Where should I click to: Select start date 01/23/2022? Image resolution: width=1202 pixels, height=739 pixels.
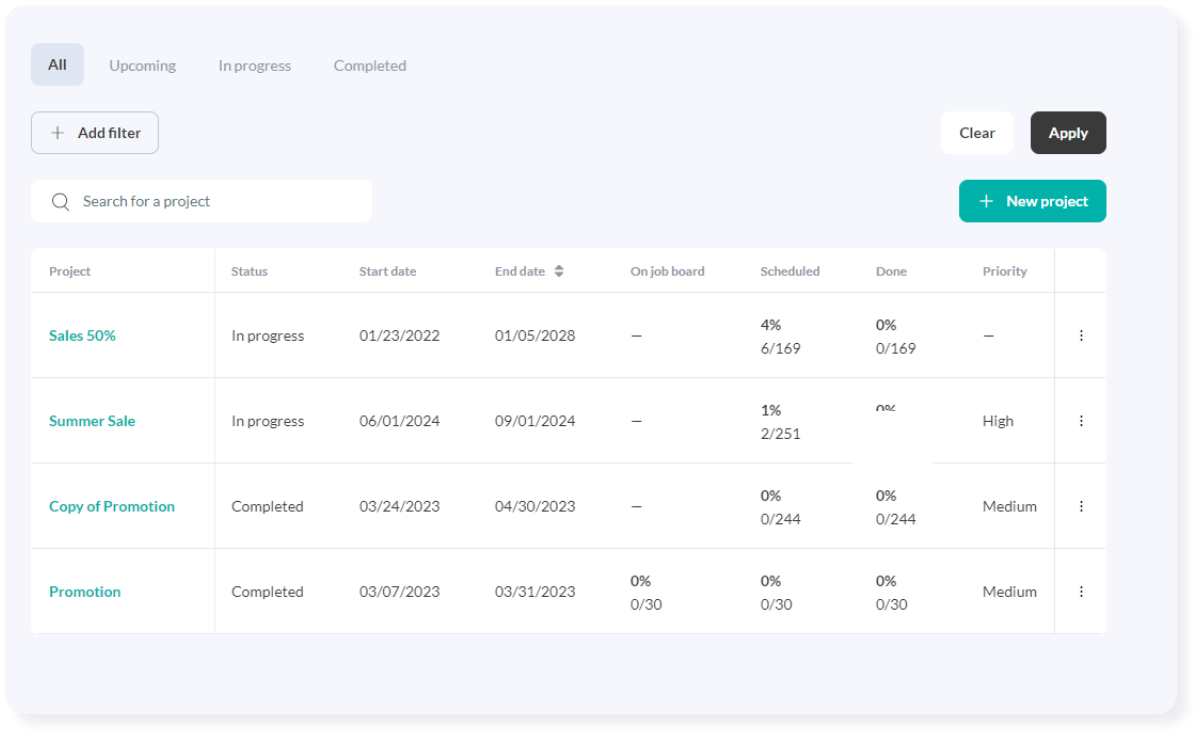pos(399,336)
